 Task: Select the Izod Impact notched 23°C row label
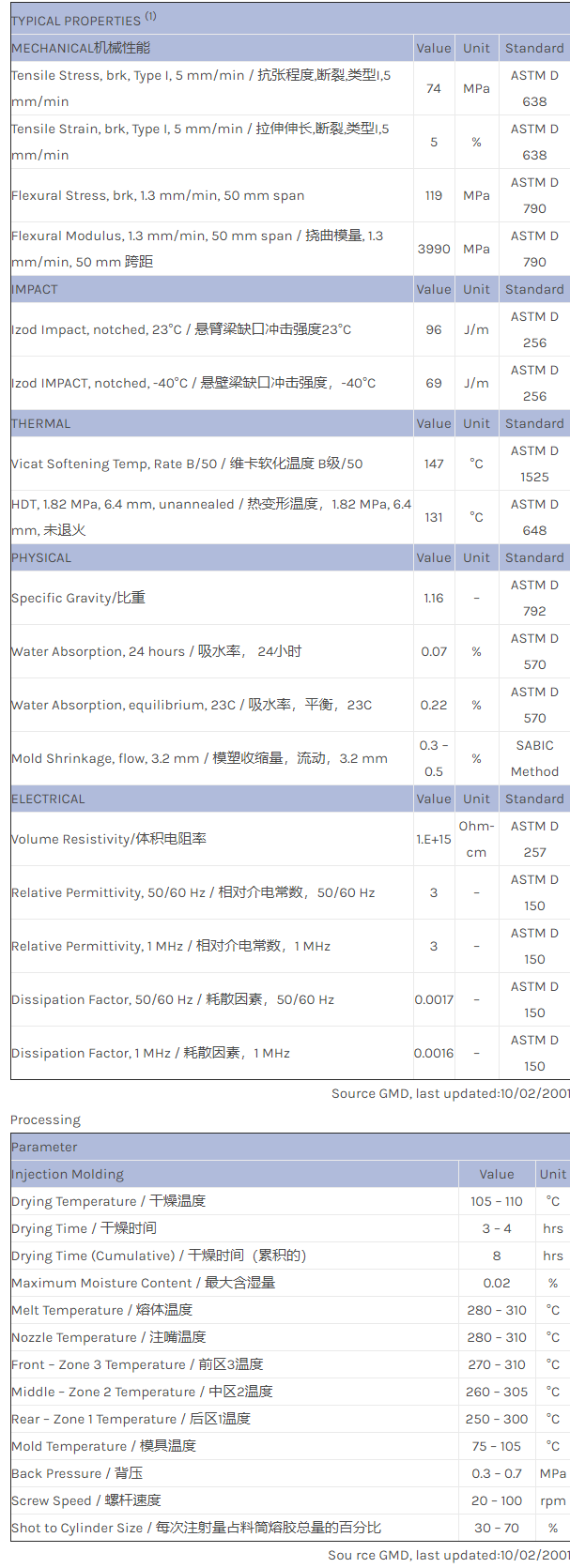click(181, 329)
